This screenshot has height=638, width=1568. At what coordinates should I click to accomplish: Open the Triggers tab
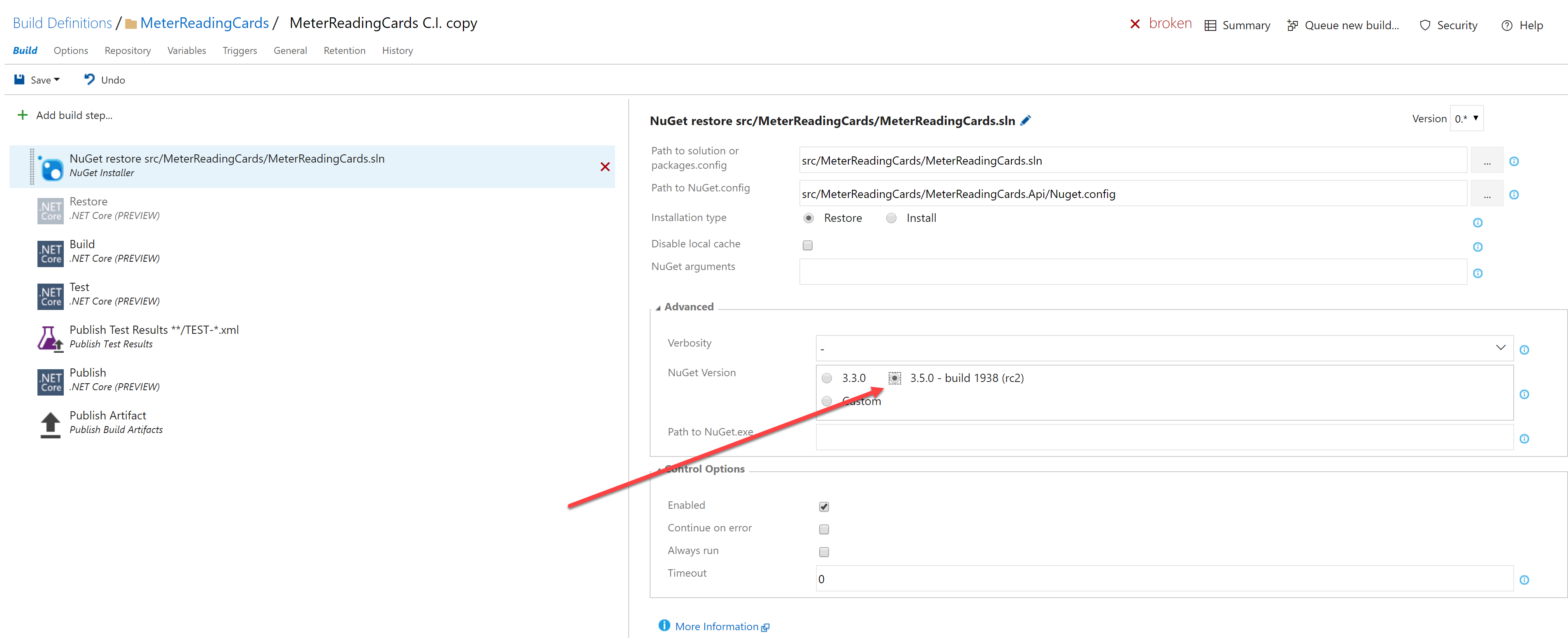coord(239,51)
